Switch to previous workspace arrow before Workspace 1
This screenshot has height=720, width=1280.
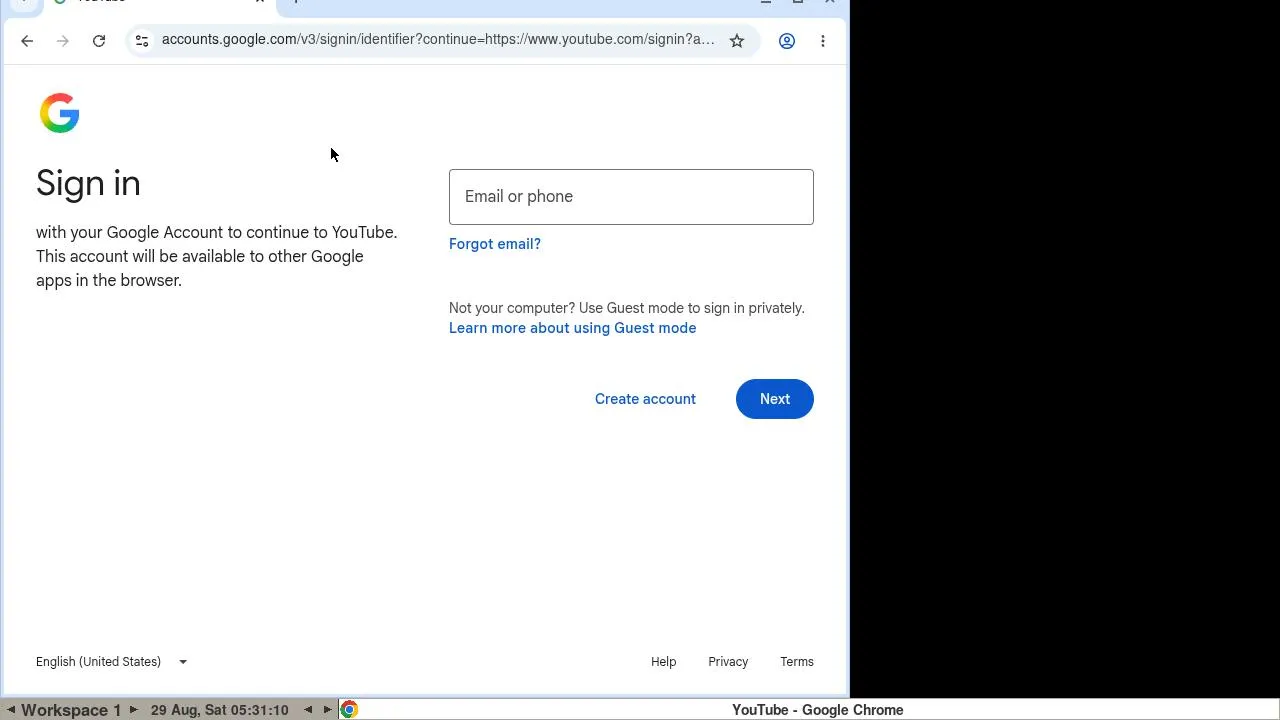point(11,710)
